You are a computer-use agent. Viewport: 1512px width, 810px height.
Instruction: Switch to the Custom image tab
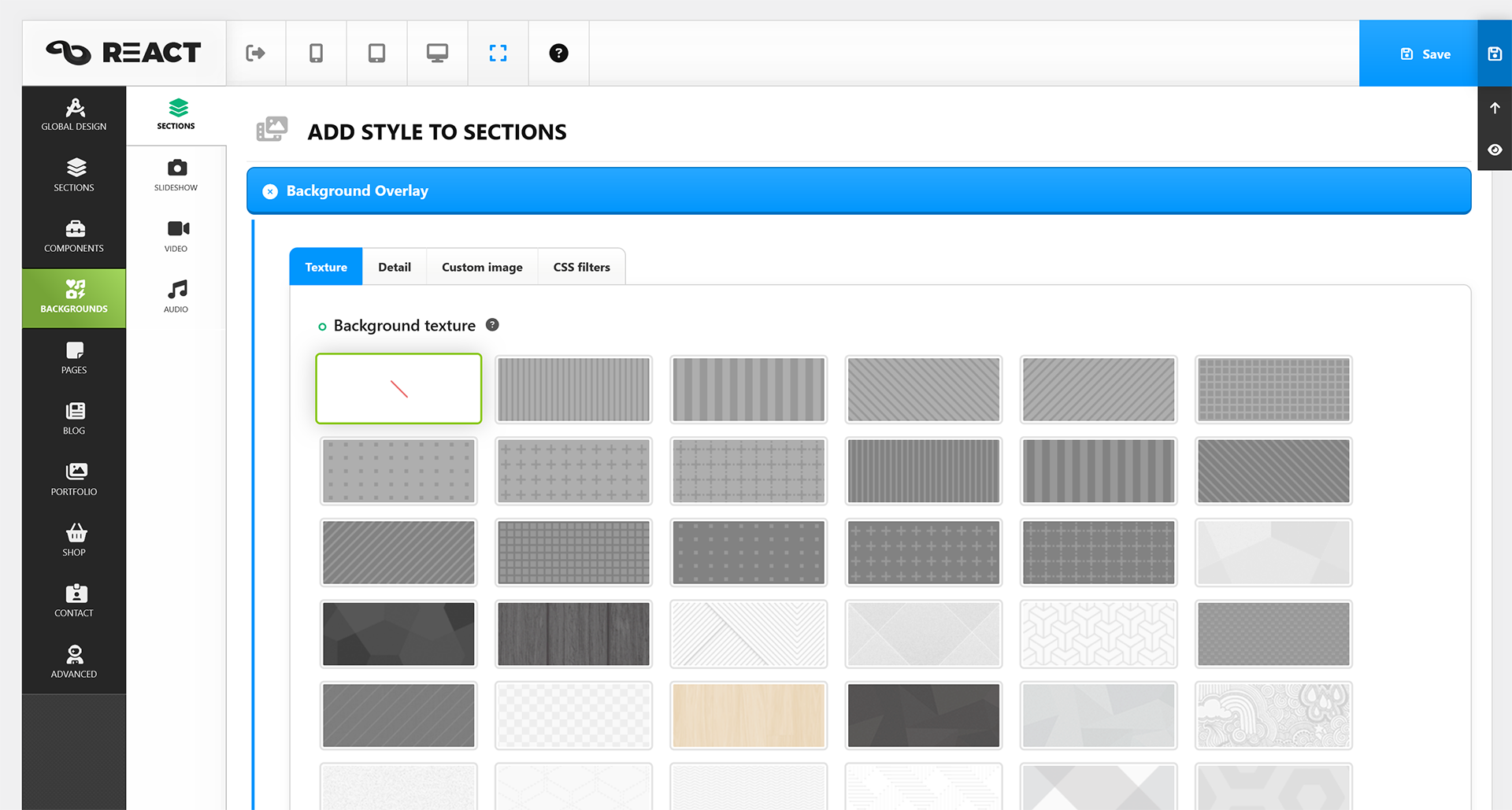pos(481,267)
